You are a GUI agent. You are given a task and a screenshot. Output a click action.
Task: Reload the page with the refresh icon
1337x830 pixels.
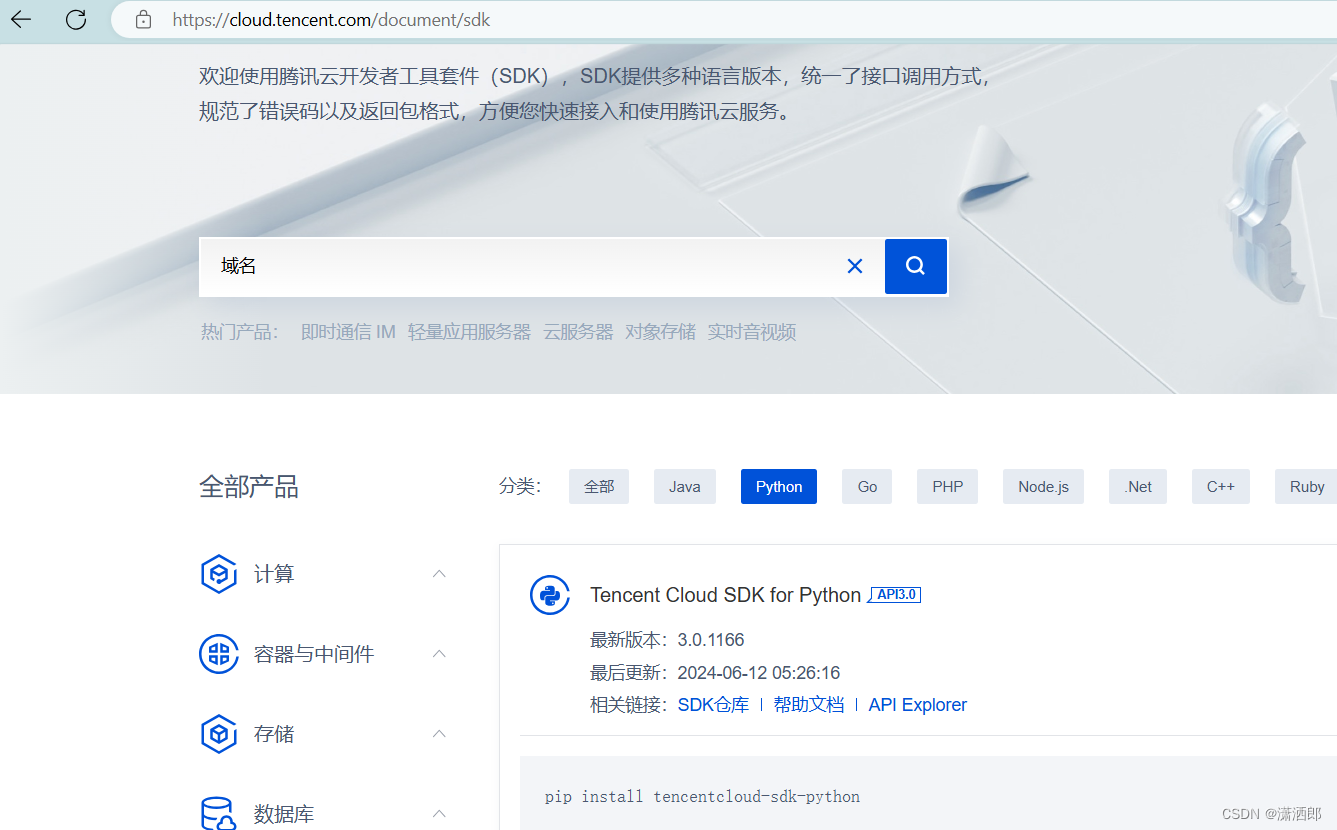pos(76,19)
